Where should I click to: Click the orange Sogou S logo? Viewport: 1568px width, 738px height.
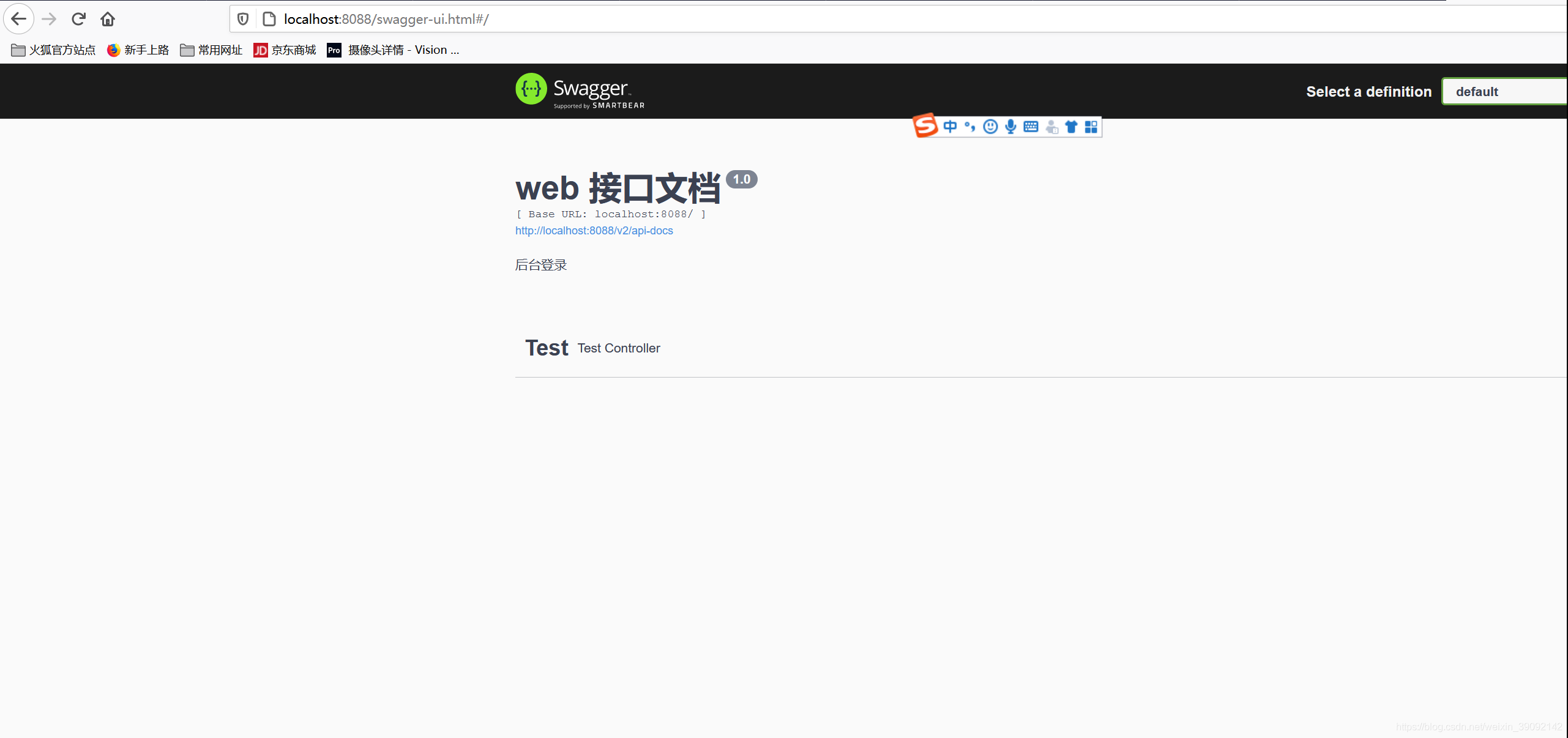[x=925, y=126]
